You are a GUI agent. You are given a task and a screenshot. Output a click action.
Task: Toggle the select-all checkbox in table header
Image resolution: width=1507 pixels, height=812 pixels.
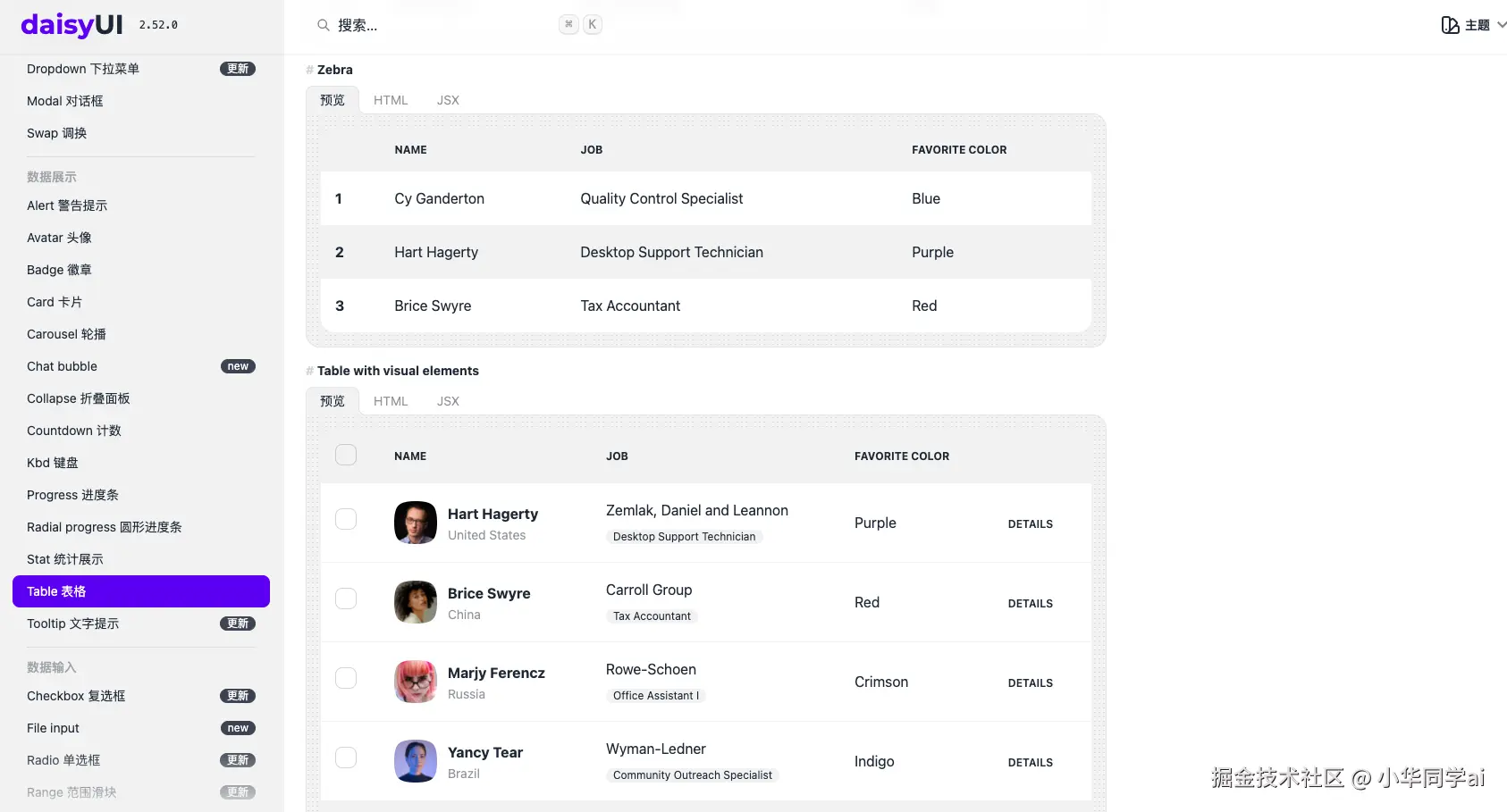point(346,455)
